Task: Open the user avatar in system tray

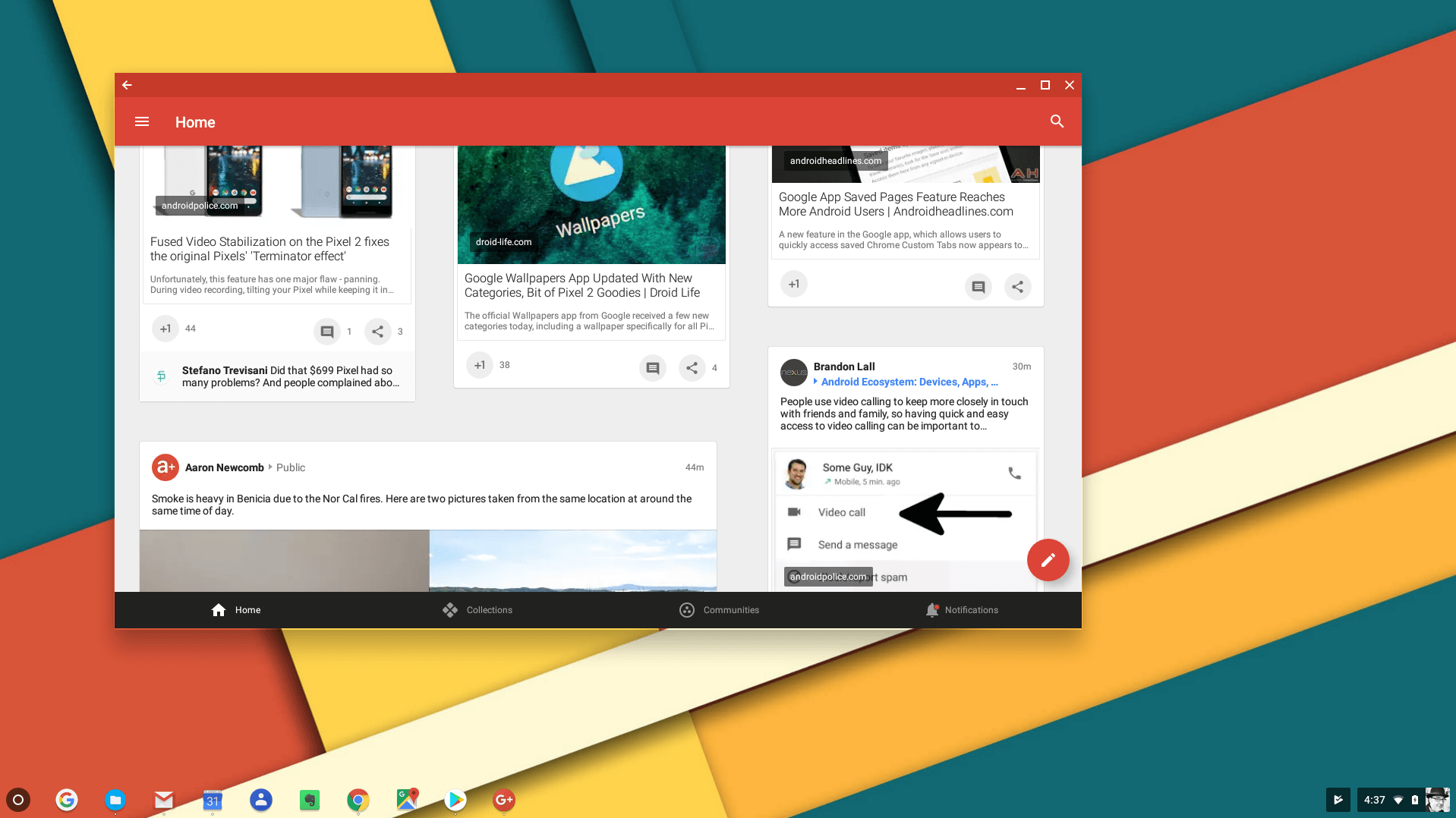Action: pos(1437,800)
